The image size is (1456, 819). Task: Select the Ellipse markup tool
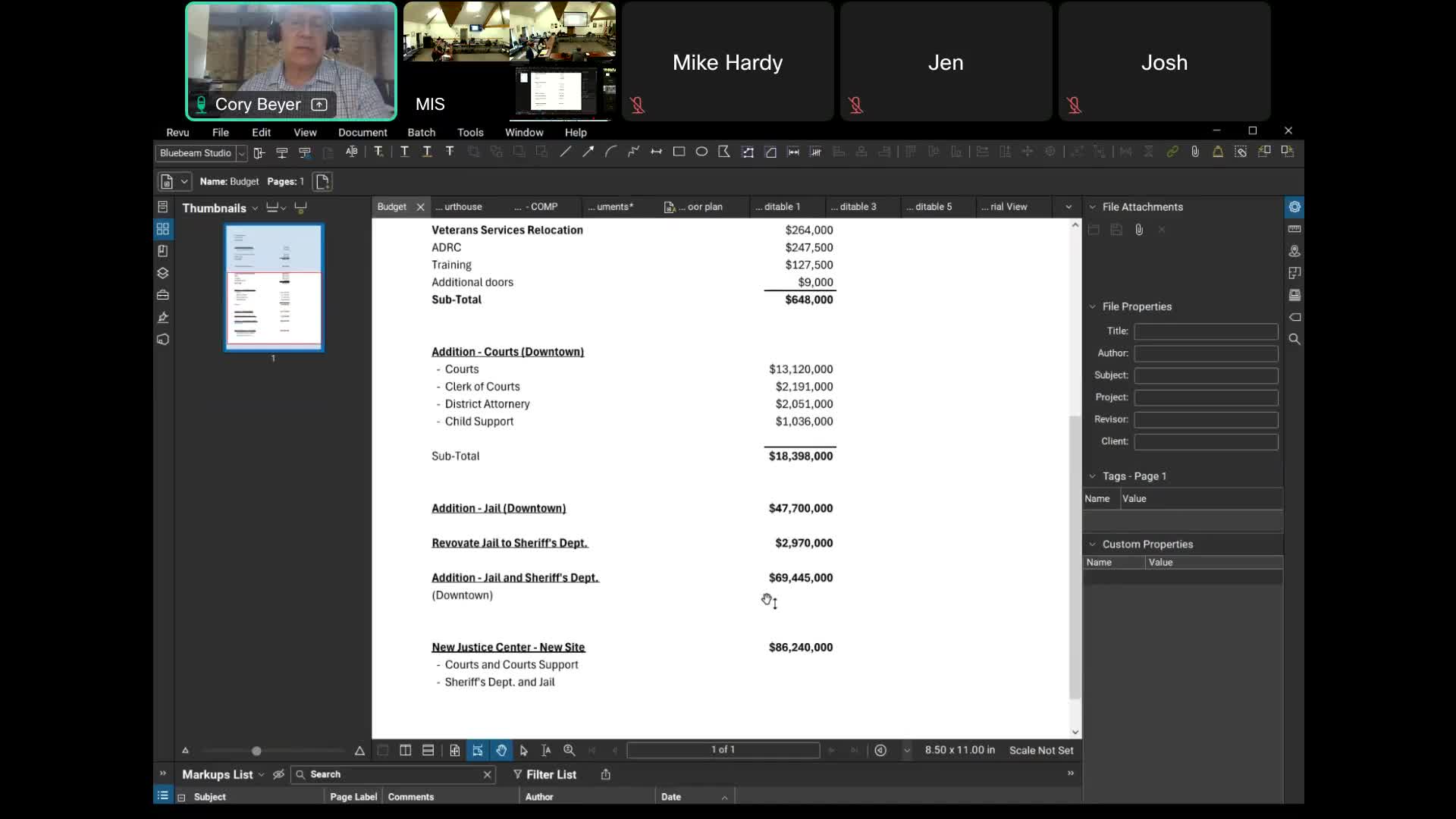point(701,152)
